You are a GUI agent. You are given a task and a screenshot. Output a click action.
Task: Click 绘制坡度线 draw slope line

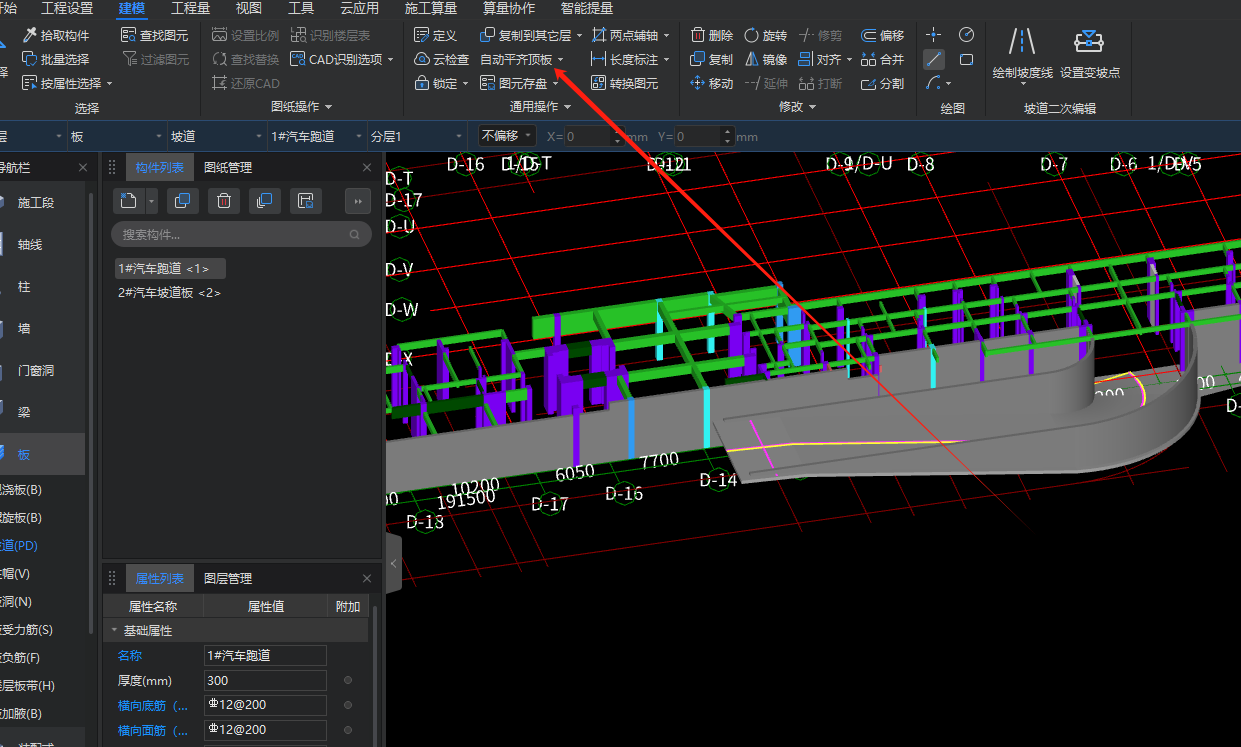pyautogui.click(x=1022, y=53)
